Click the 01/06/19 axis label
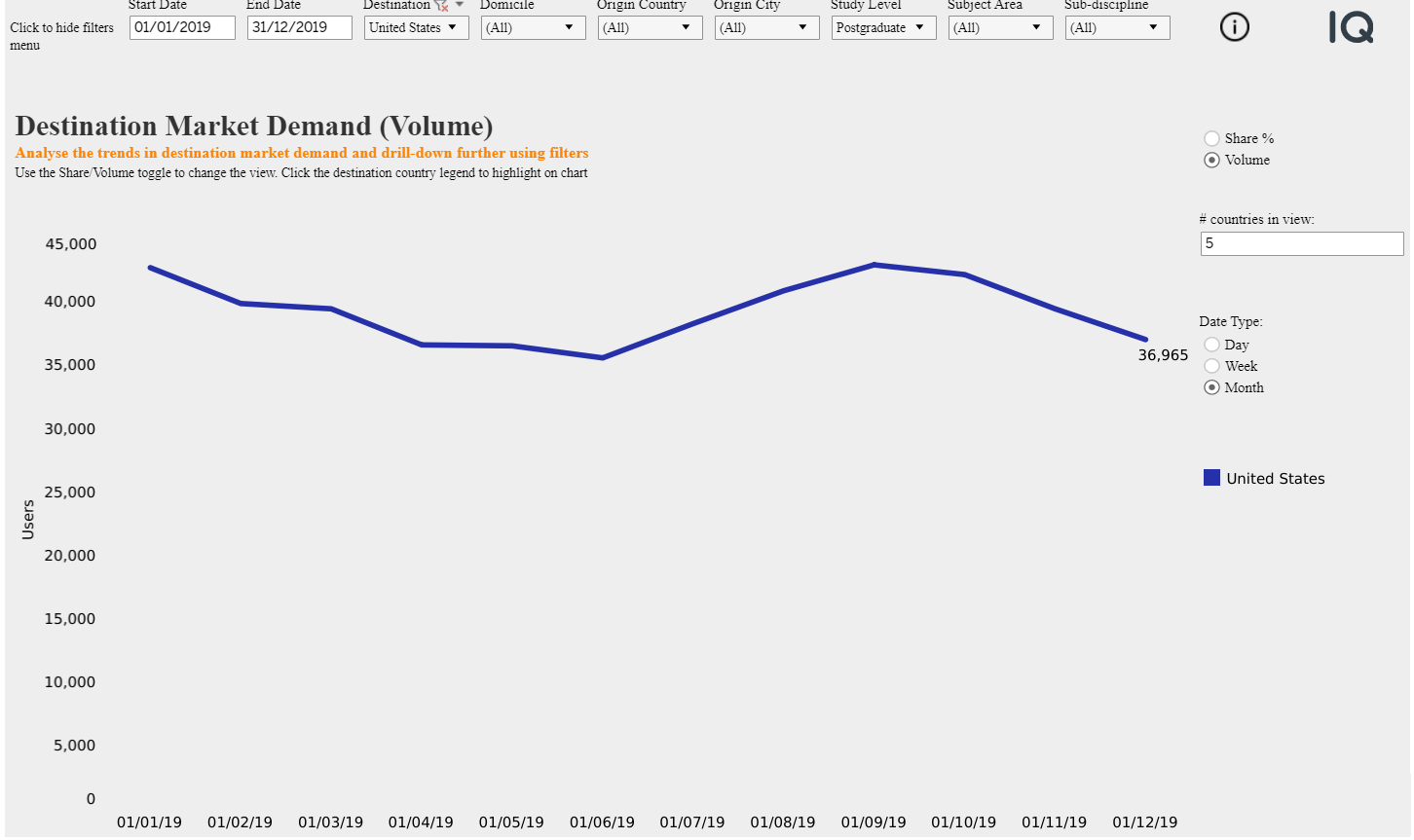This screenshot has height=840, width=1414. tap(602, 822)
